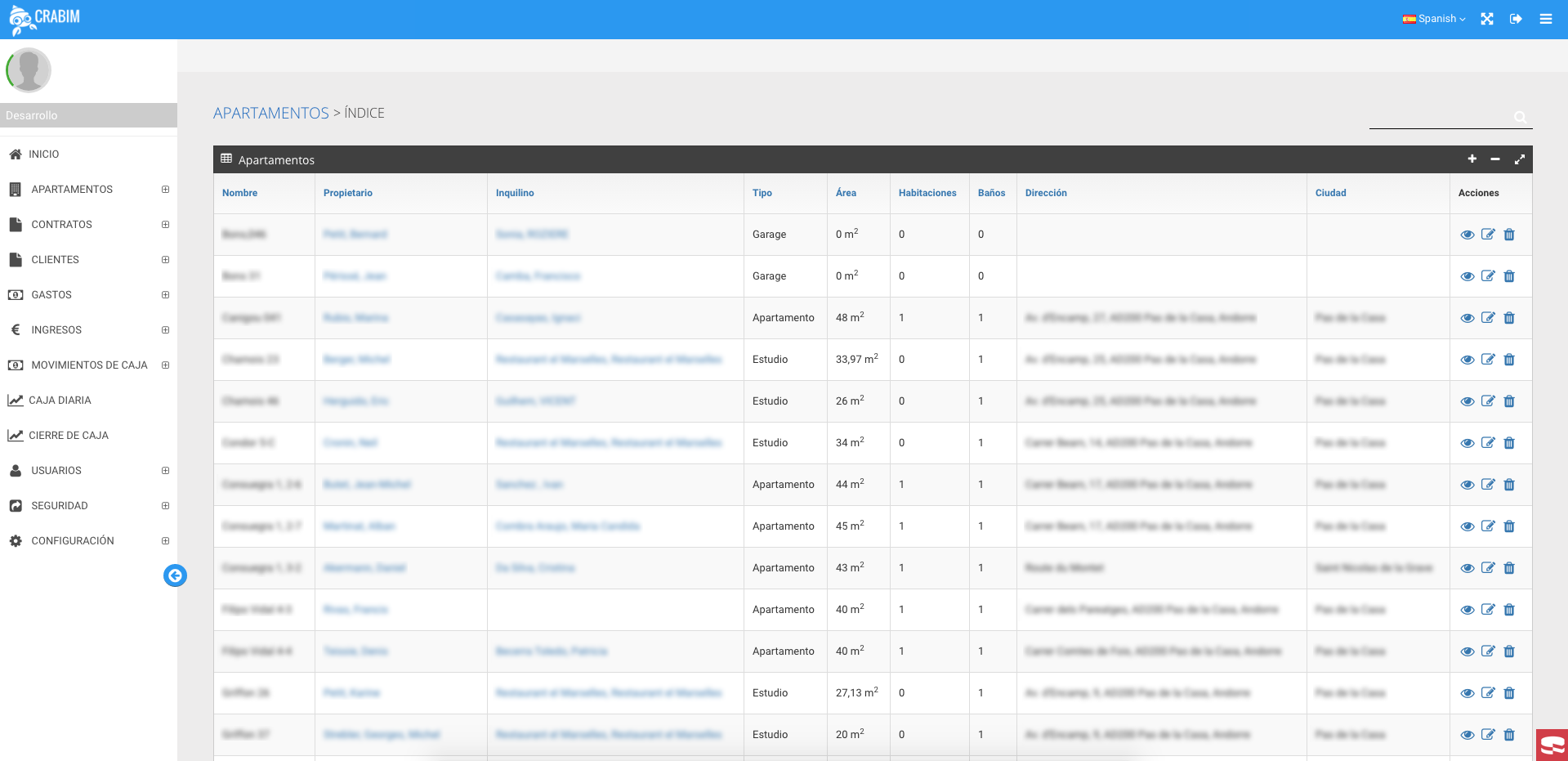Screen dimensions: 1568x761
Task: Collapse sidebar with blue arrow button
Action: pos(175,575)
